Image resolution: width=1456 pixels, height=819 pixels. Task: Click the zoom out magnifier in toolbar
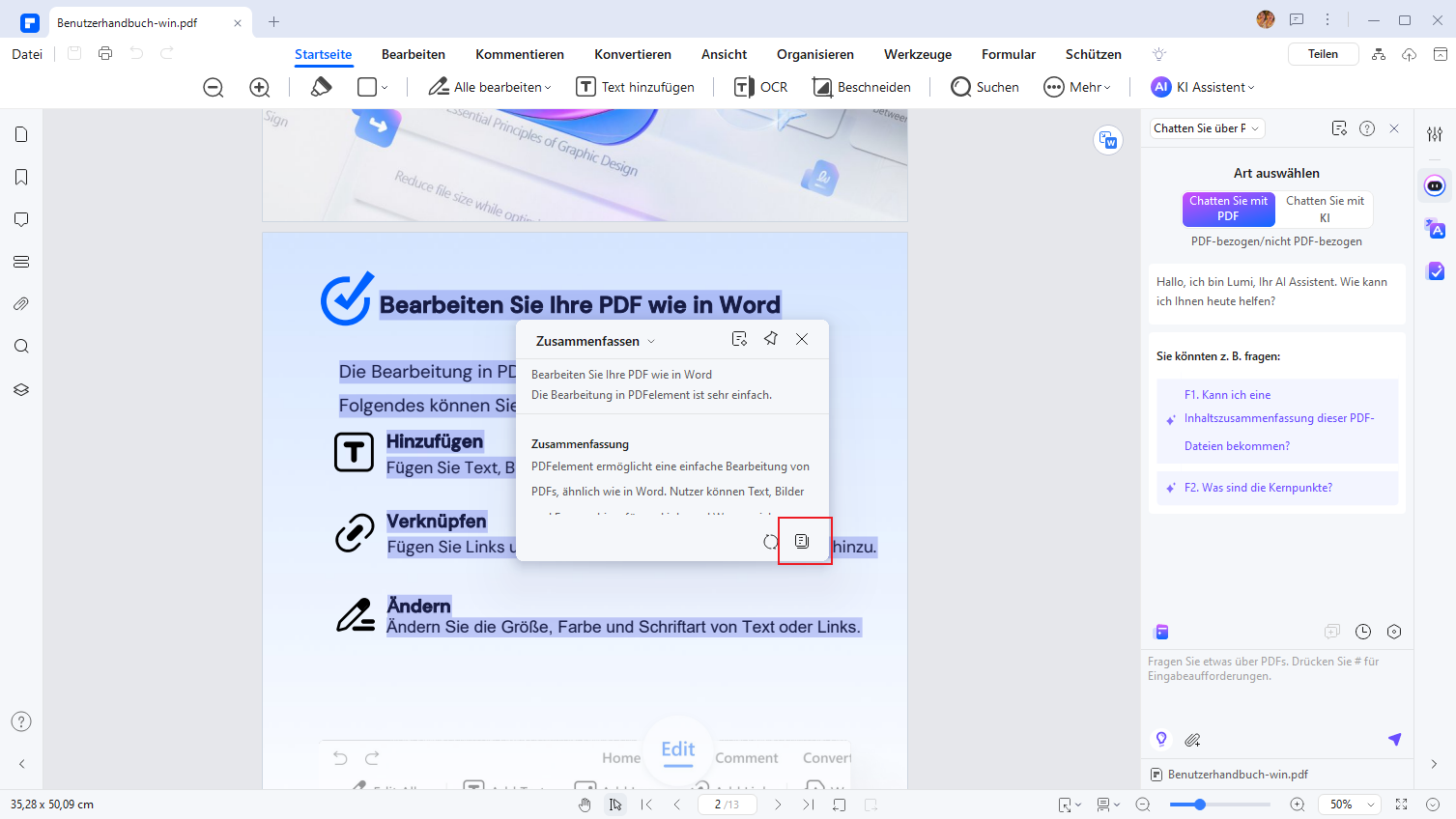coord(214,87)
